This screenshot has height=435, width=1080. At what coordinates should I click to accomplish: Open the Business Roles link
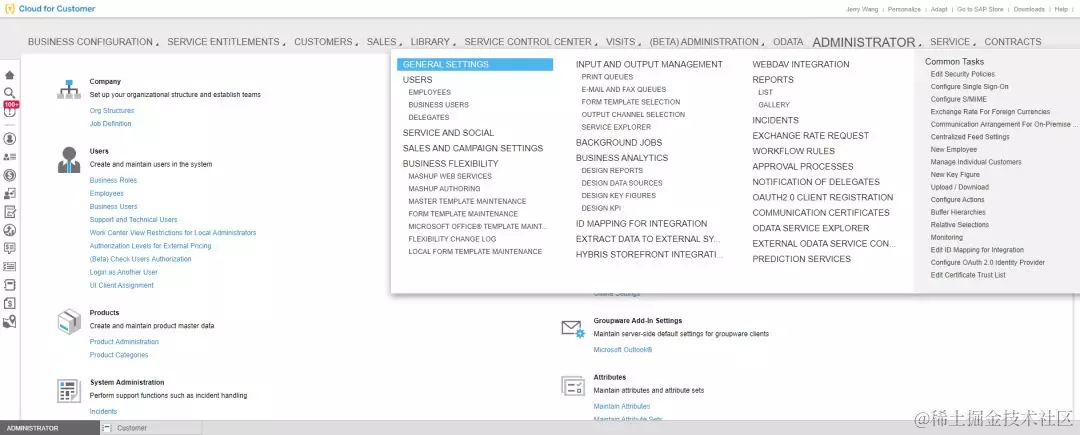[x=113, y=180]
